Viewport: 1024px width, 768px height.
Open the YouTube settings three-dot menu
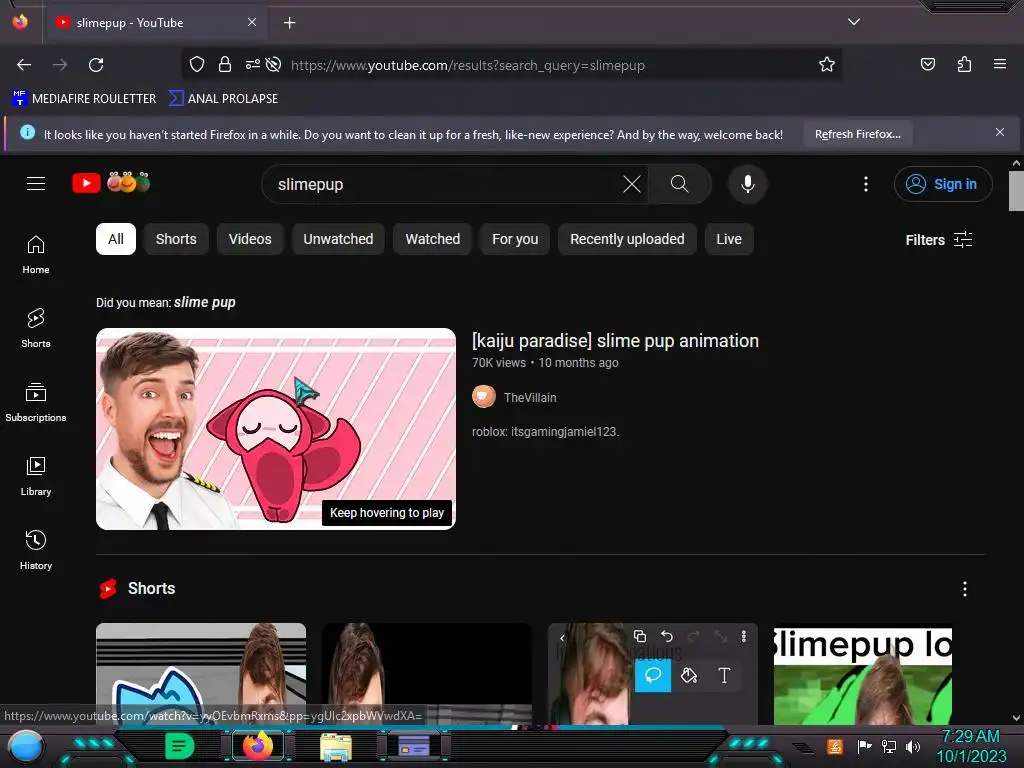(866, 184)
